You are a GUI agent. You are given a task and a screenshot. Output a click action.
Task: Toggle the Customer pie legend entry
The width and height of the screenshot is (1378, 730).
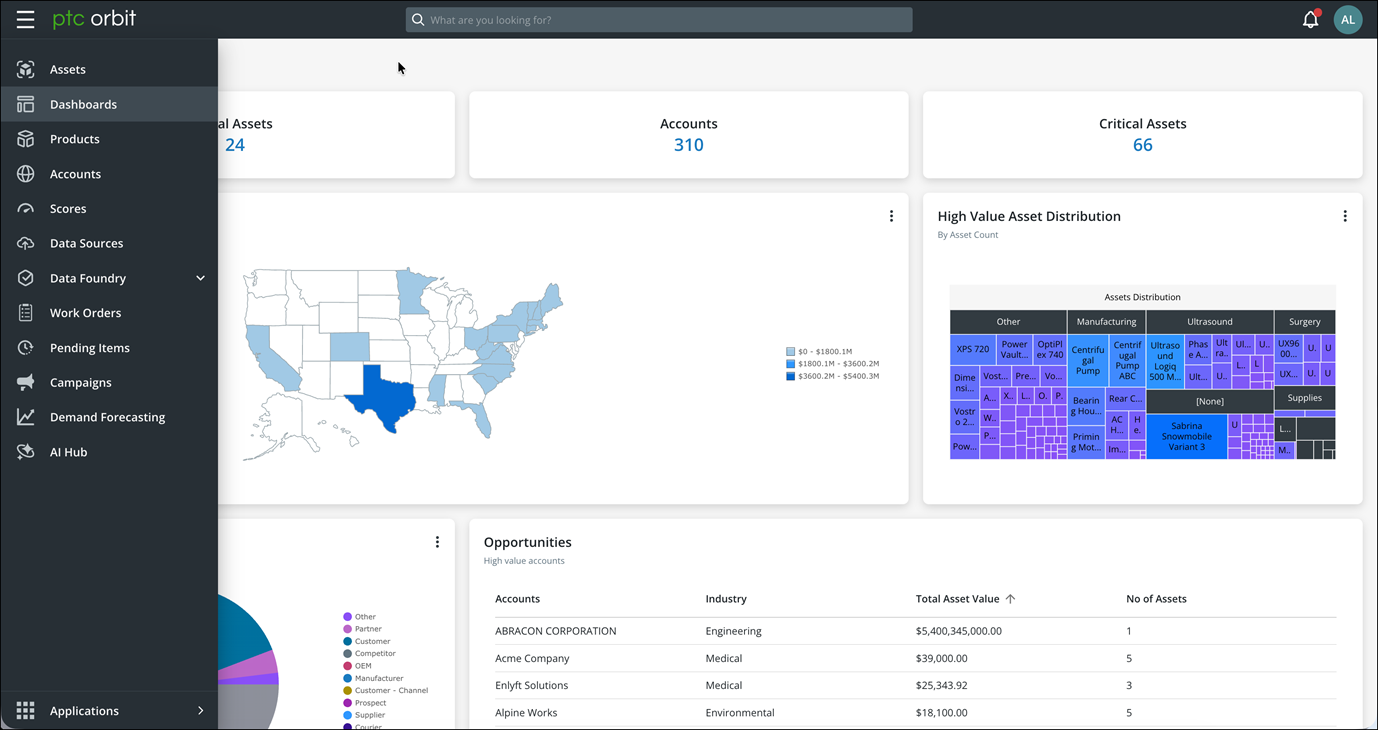click(366, 641)
